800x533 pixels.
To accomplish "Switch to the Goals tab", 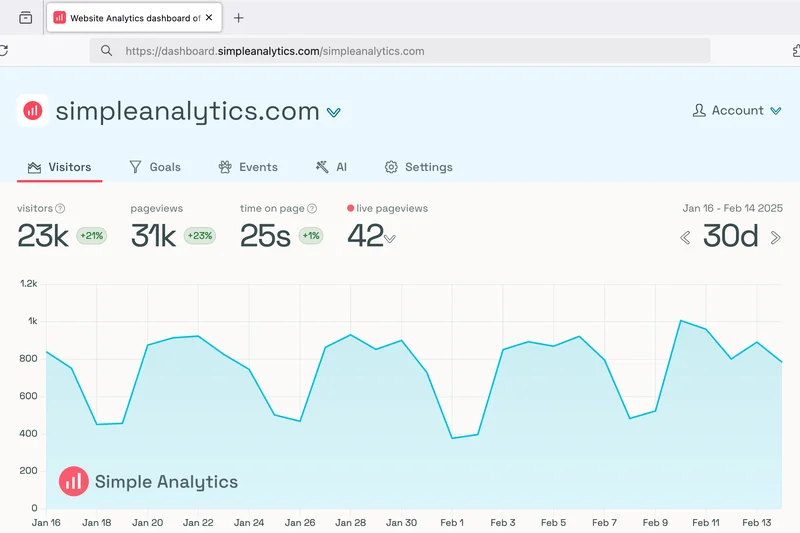I will tap(155, 167).
